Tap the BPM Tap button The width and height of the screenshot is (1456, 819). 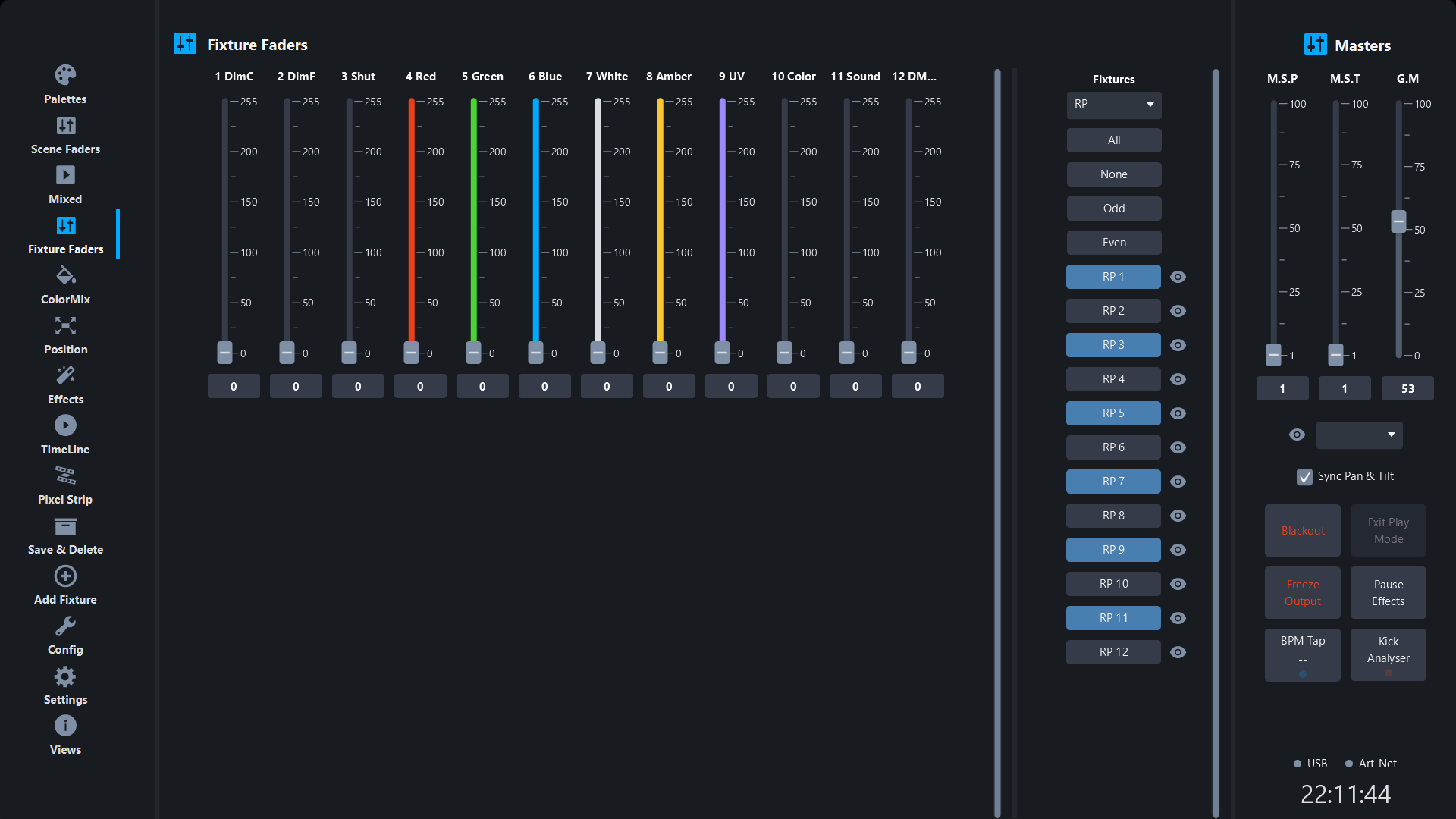coord(1302,655)
